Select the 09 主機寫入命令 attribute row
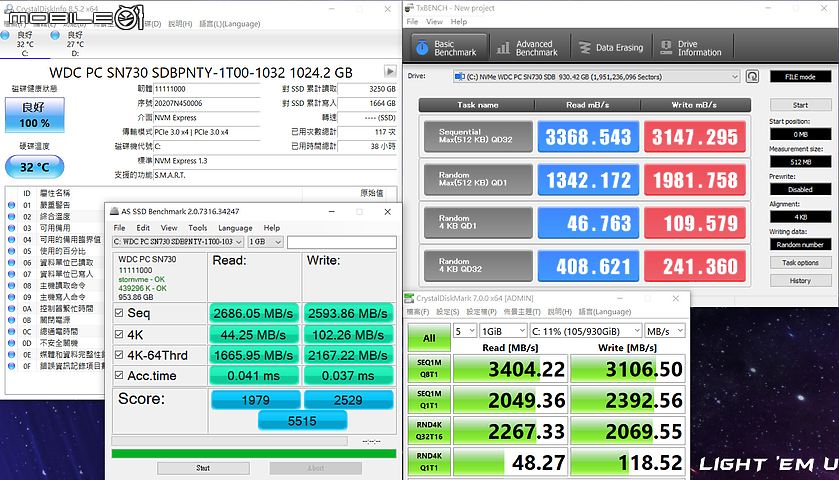This screenshot has width=839, height=480. (x=56, y=297)
